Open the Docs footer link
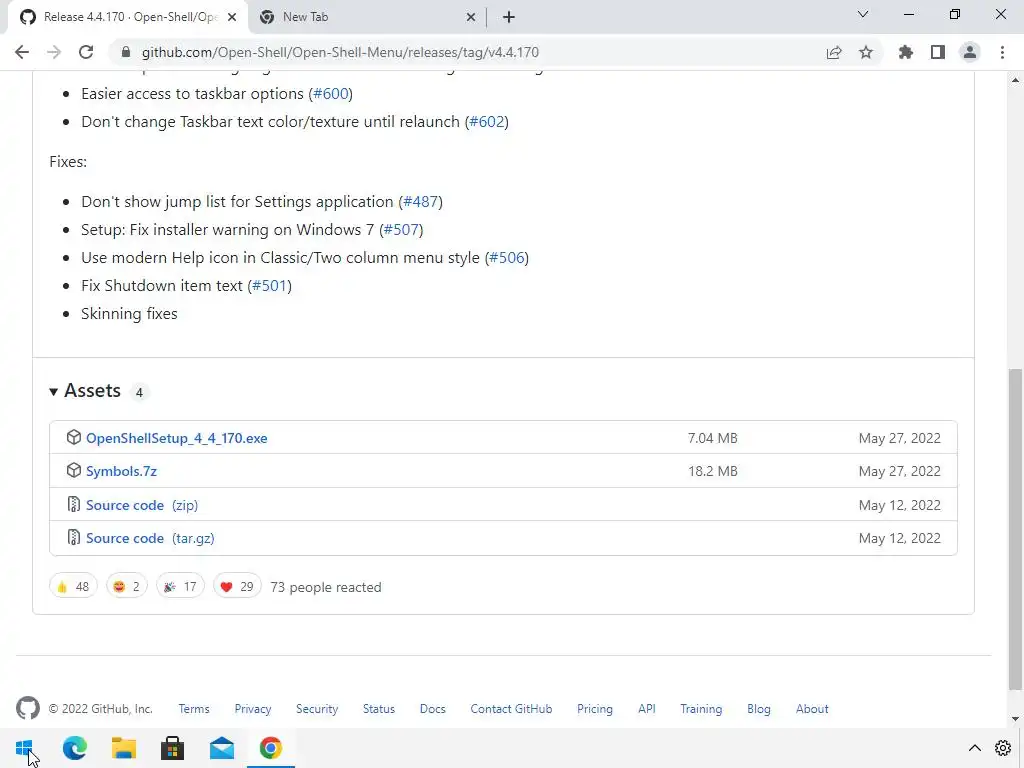The height and width of the screenshot is (768, 1024). pyautogui.click(x=432, y=709)
